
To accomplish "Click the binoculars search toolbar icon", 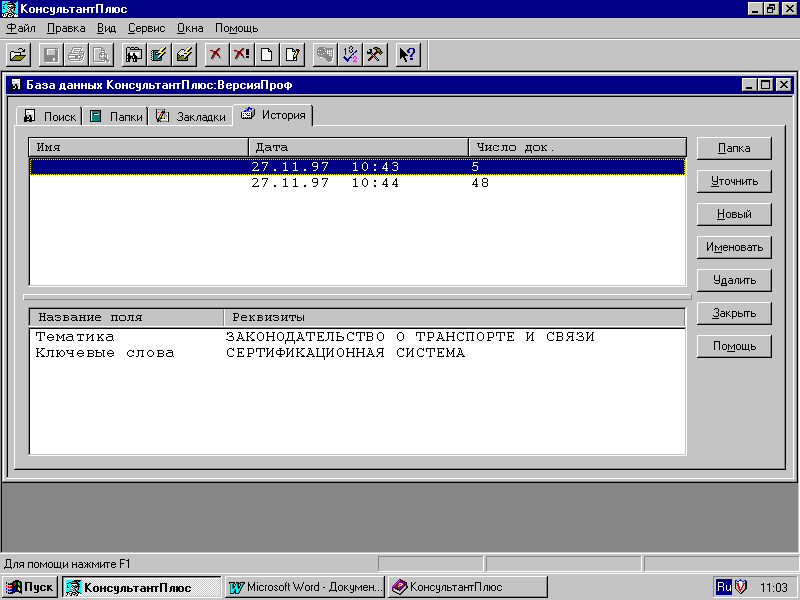I will pos(134,54).
